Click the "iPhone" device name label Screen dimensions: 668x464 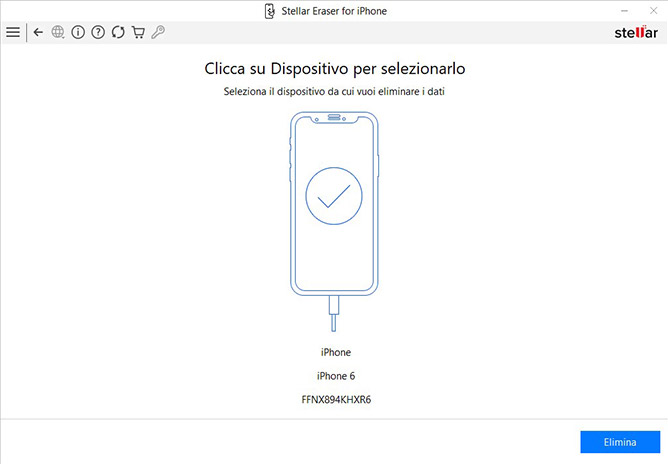[336, 352]
